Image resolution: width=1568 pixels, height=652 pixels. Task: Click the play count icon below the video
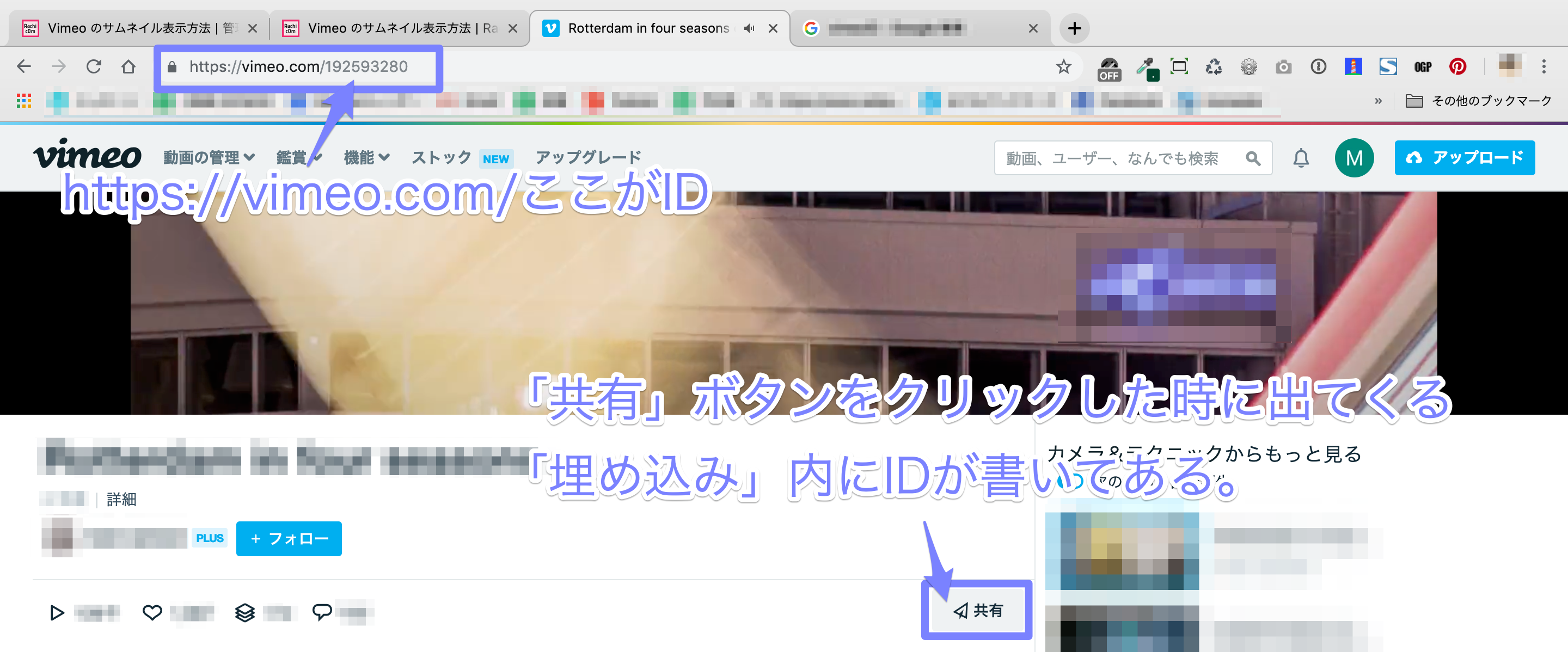click(57, 613)
